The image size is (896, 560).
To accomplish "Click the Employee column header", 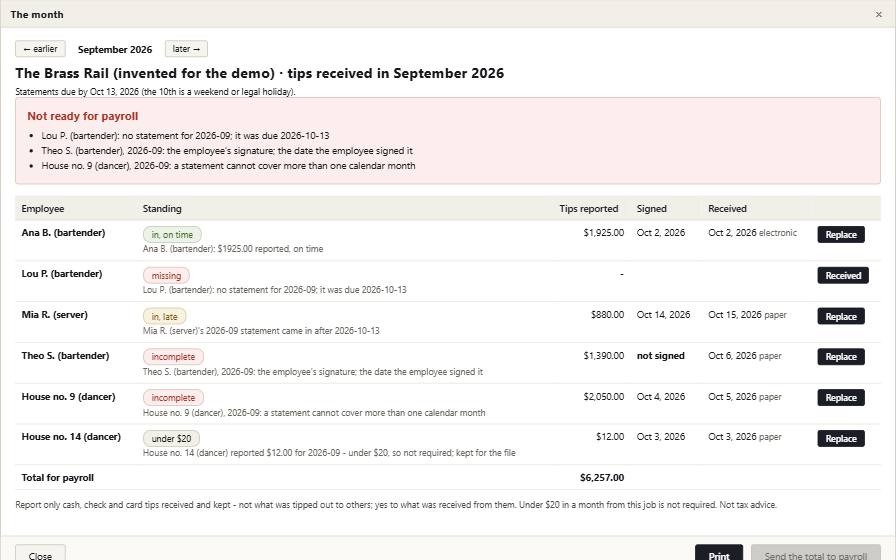I will (43, 209).
